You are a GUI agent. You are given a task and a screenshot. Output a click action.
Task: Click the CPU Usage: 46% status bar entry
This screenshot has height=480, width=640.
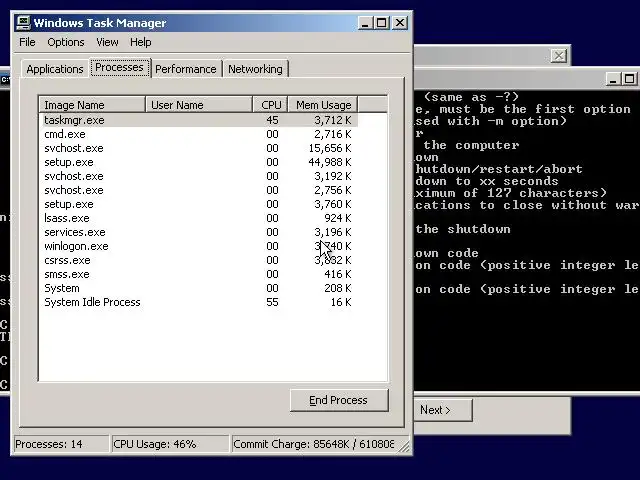pos(170,444)
